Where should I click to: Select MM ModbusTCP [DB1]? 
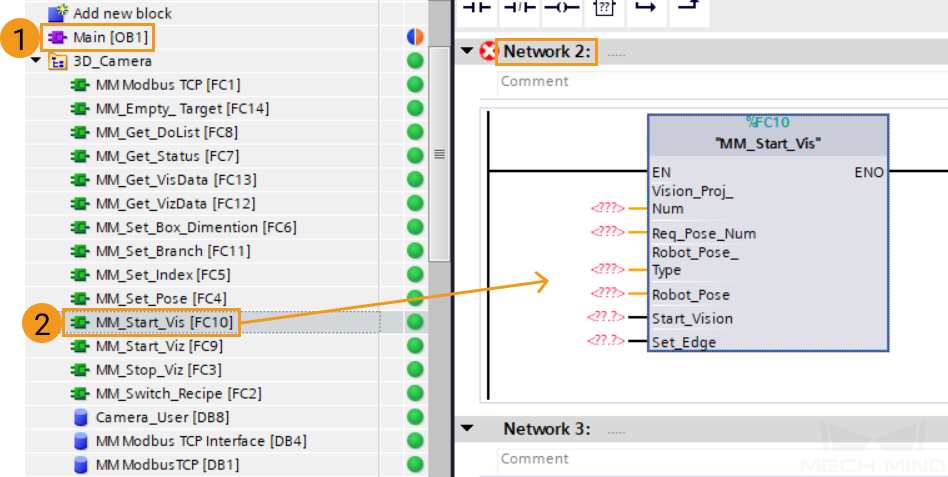pyautogui.click(x=167, y=465)
